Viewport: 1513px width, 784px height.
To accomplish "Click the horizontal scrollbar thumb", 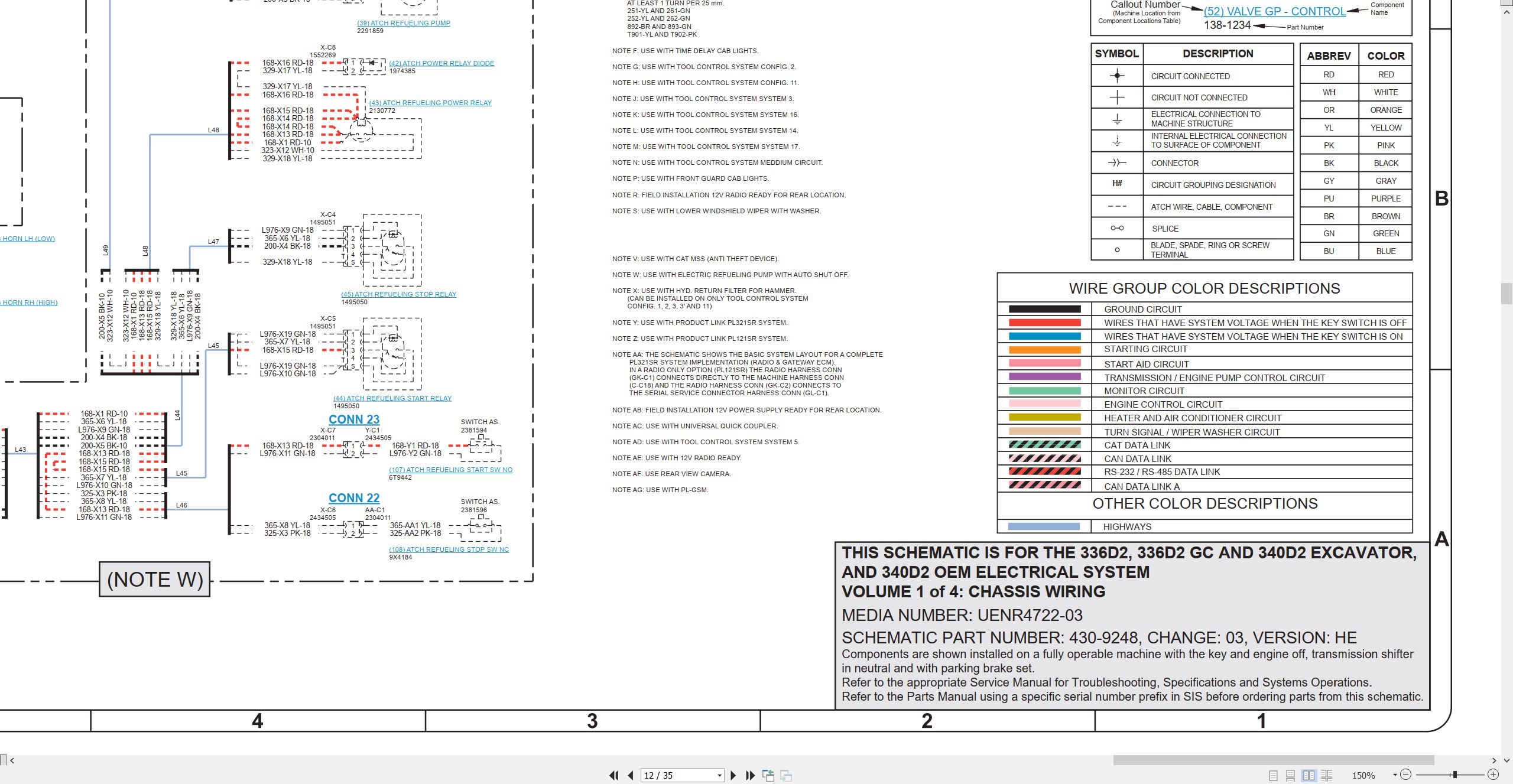I will click(1274, 760).
